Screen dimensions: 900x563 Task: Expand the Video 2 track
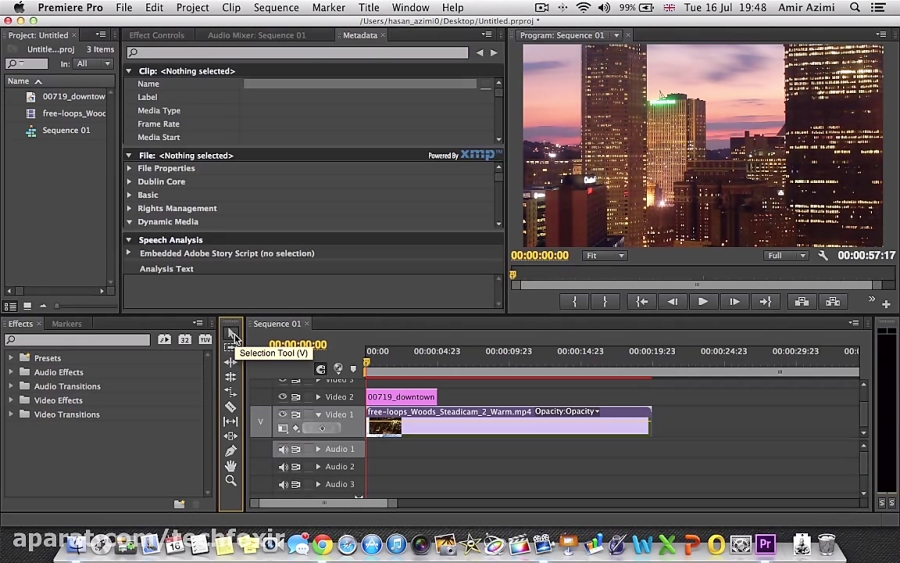coord(318,397)
